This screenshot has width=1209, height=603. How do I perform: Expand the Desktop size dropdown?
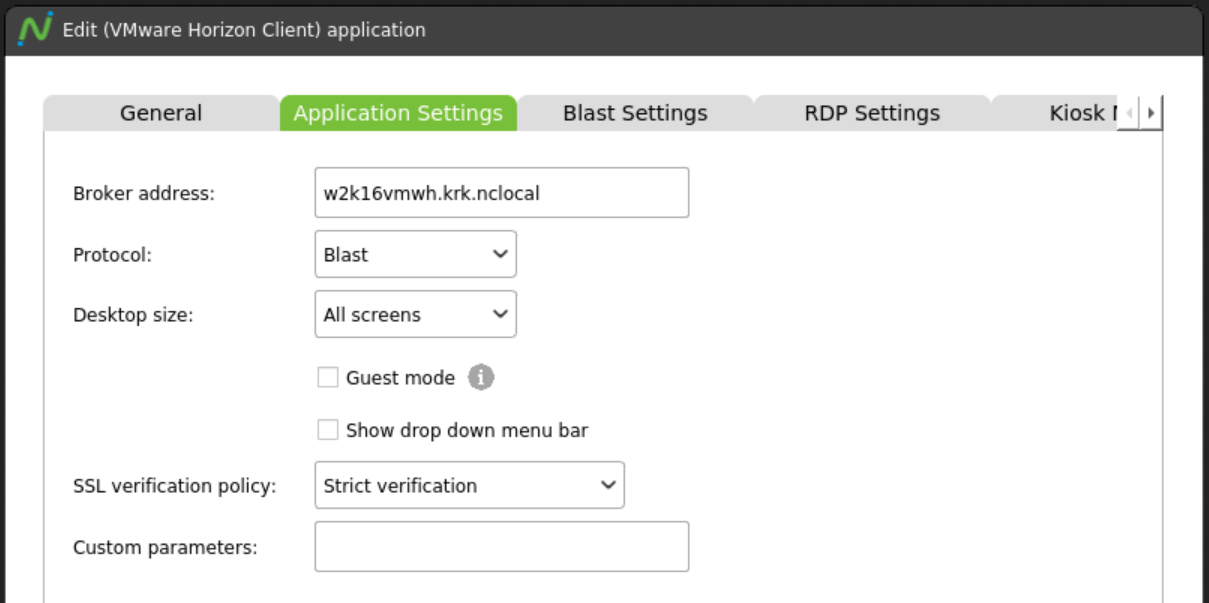tap(415, 314)
